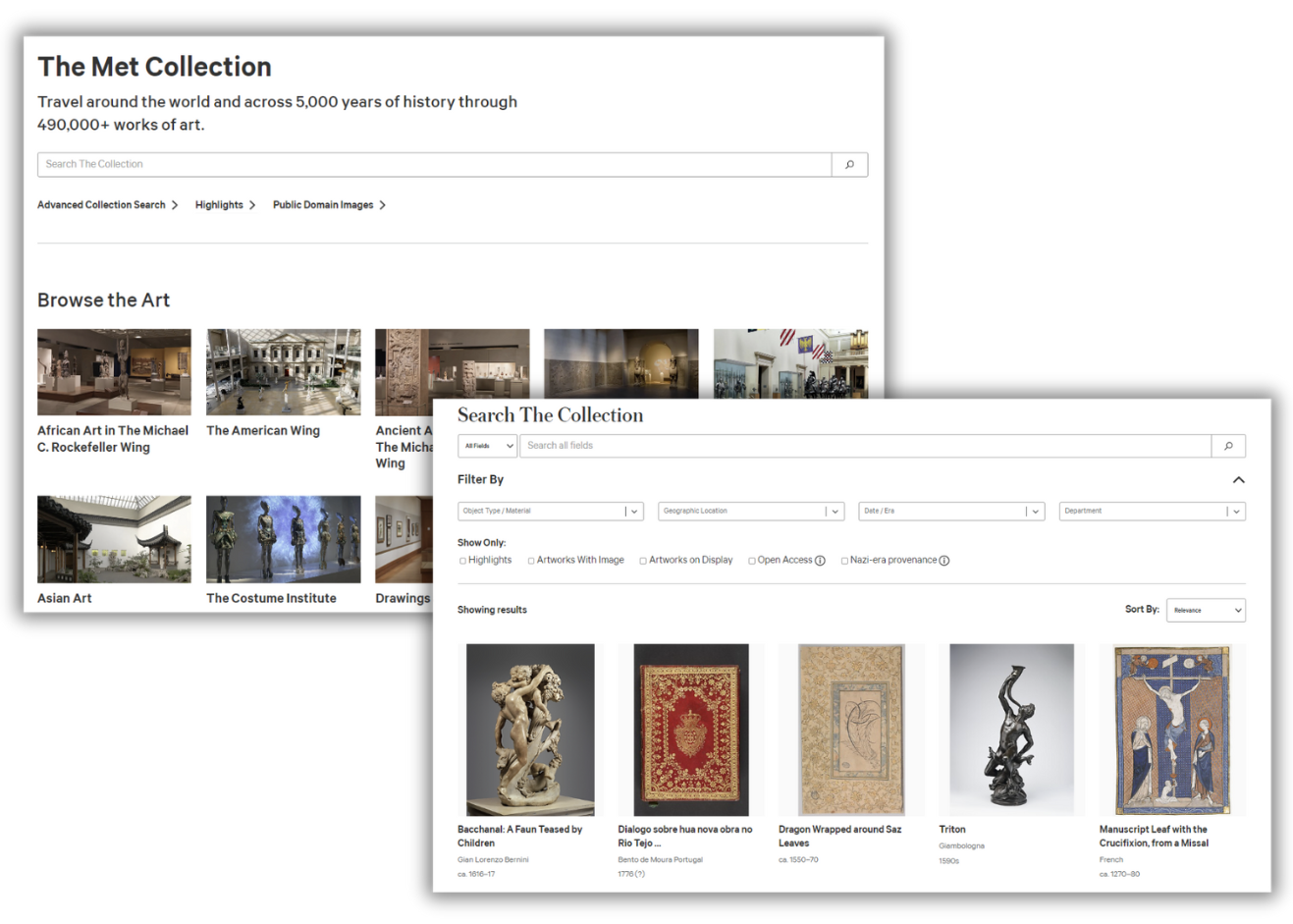Click The Costume Institute mannequins thumbnail

283,539
